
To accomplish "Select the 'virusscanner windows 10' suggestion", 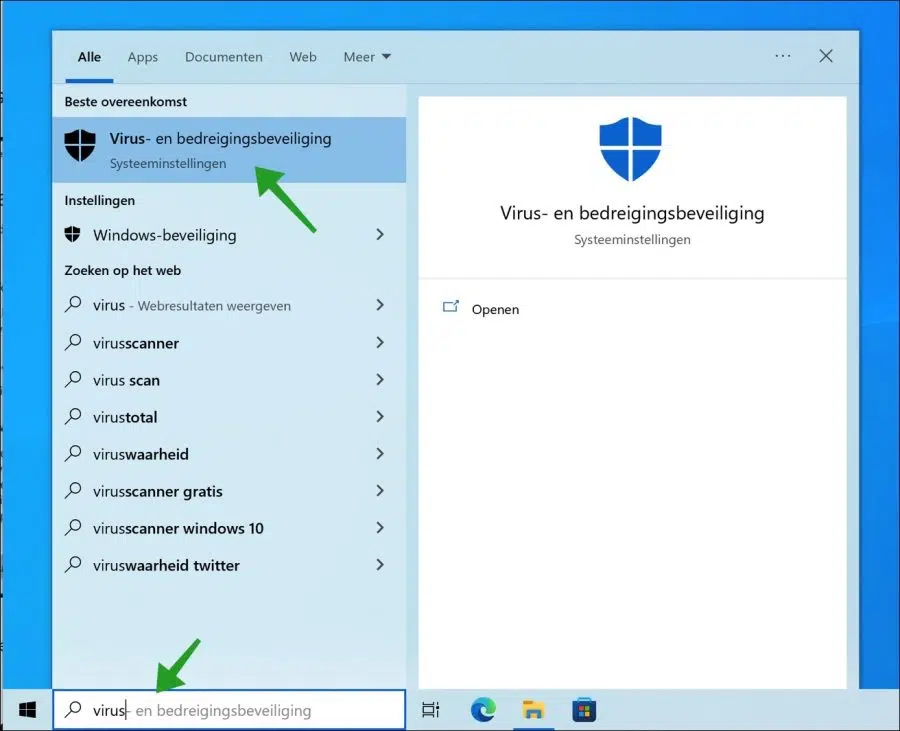I will coord(229,528).
